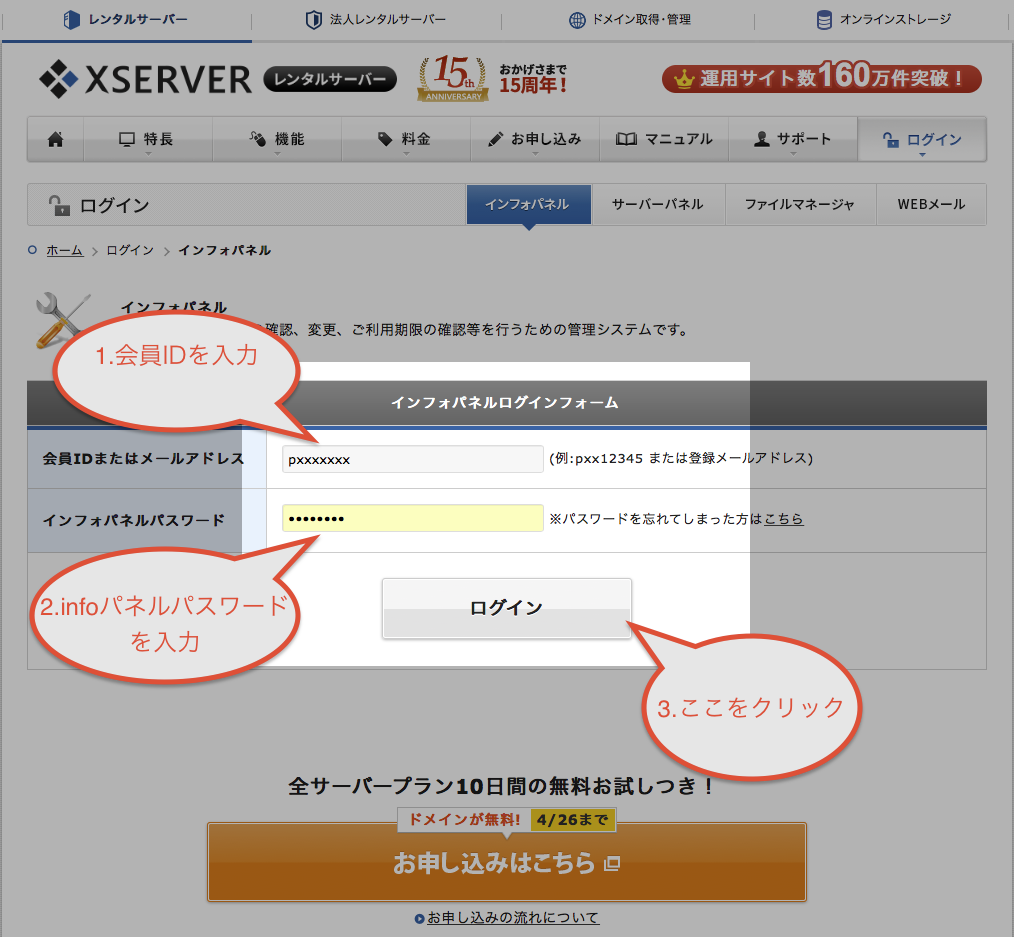Open the お申し込み application menu
Viewport: 1014px width, 937px height.
[x=535, y=139]
